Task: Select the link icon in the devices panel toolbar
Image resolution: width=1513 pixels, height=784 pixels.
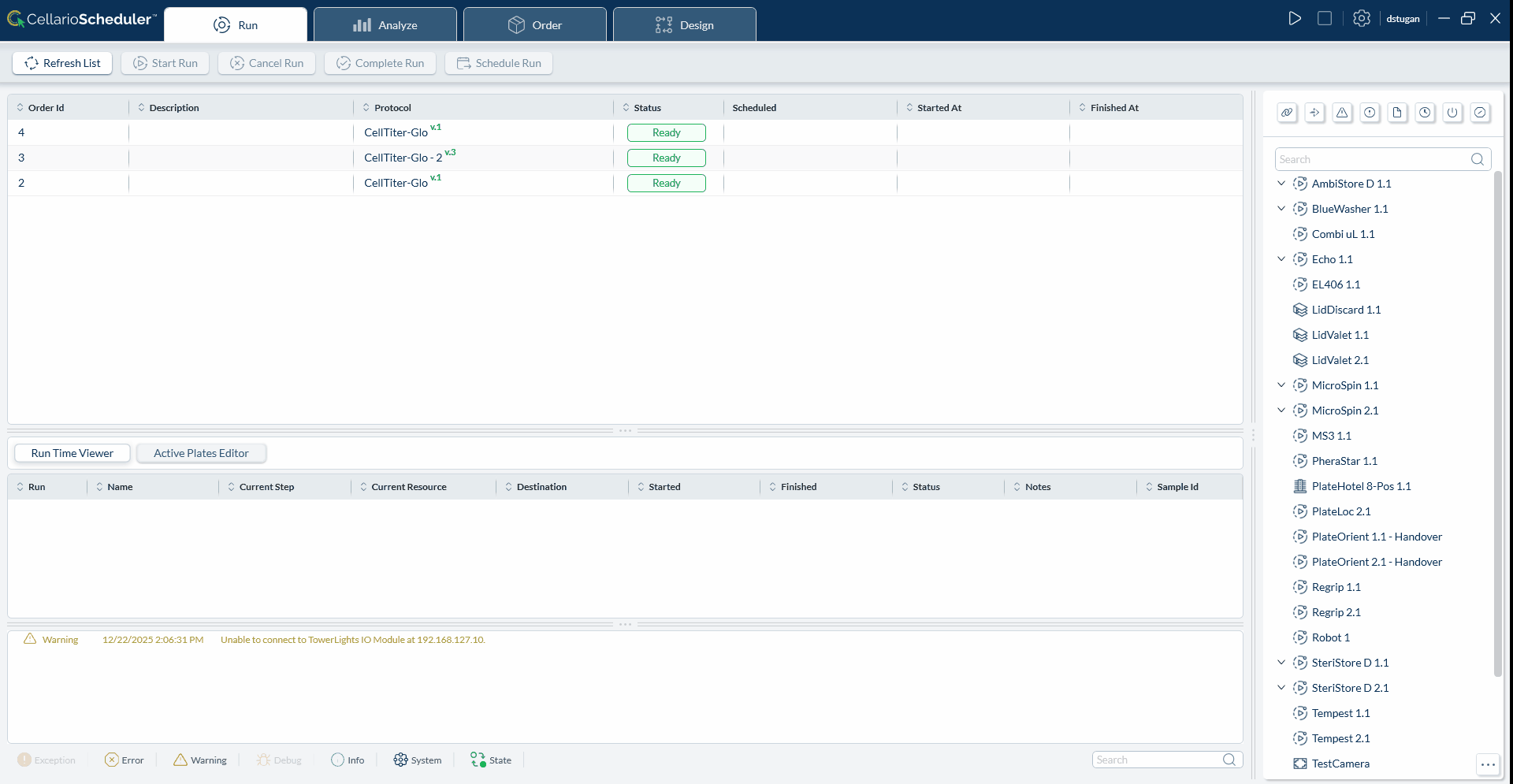Action: click(x=1287, y=113)
